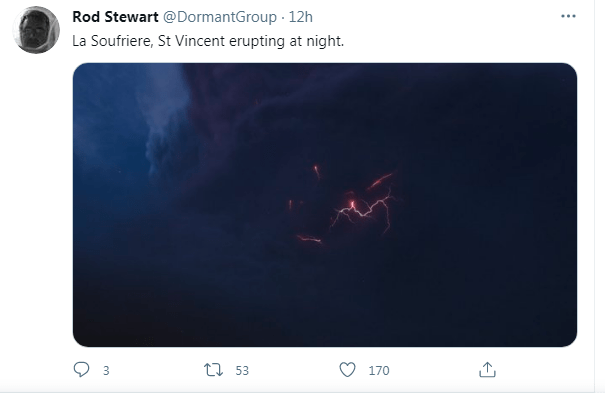Open the three-dot more options menu
This screenshot has height=393, width=605.
click(x=568, y=16)
